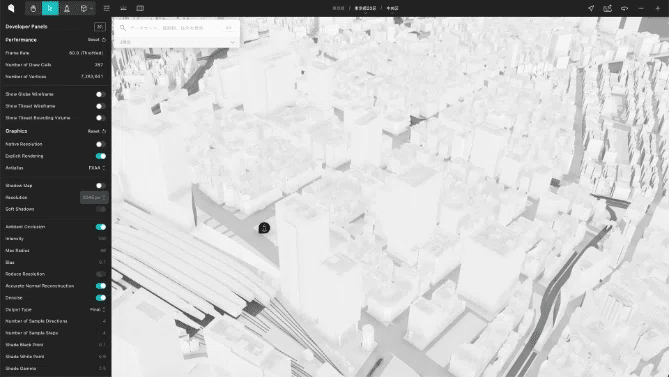
Task: Open the shadow Resolution dropdown
Action: pos(94,198)
